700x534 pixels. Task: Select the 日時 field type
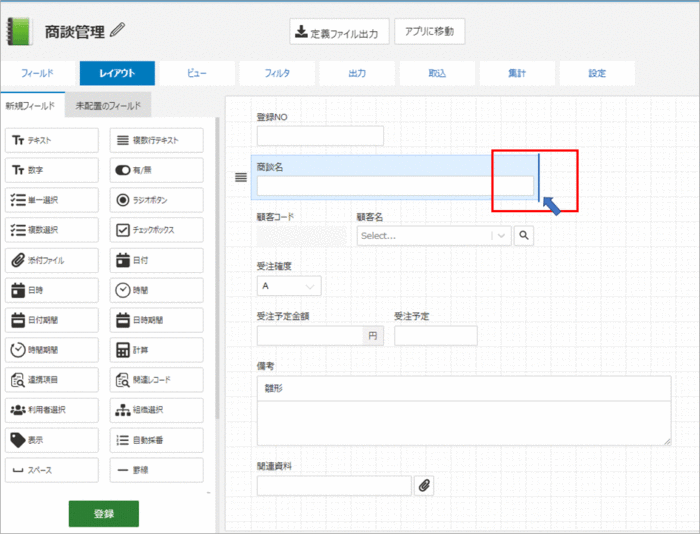[52, 290]
